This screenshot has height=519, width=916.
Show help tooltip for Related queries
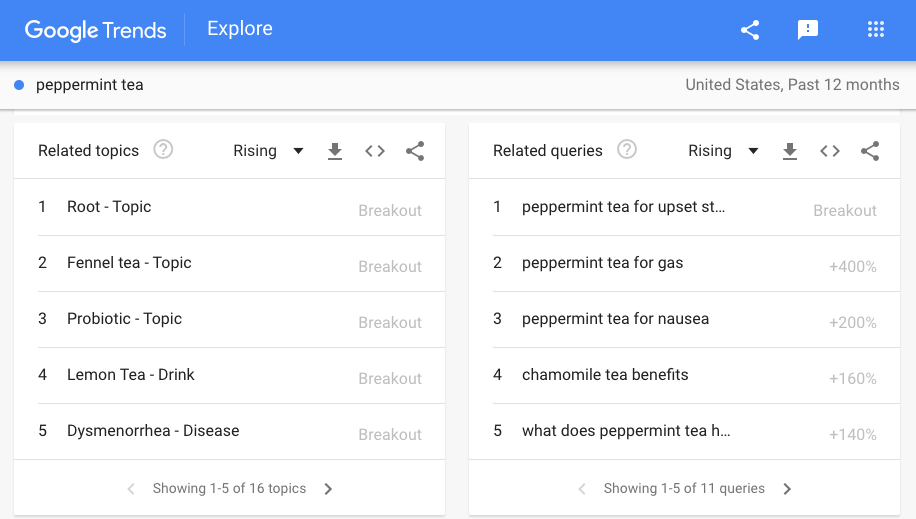627,150
